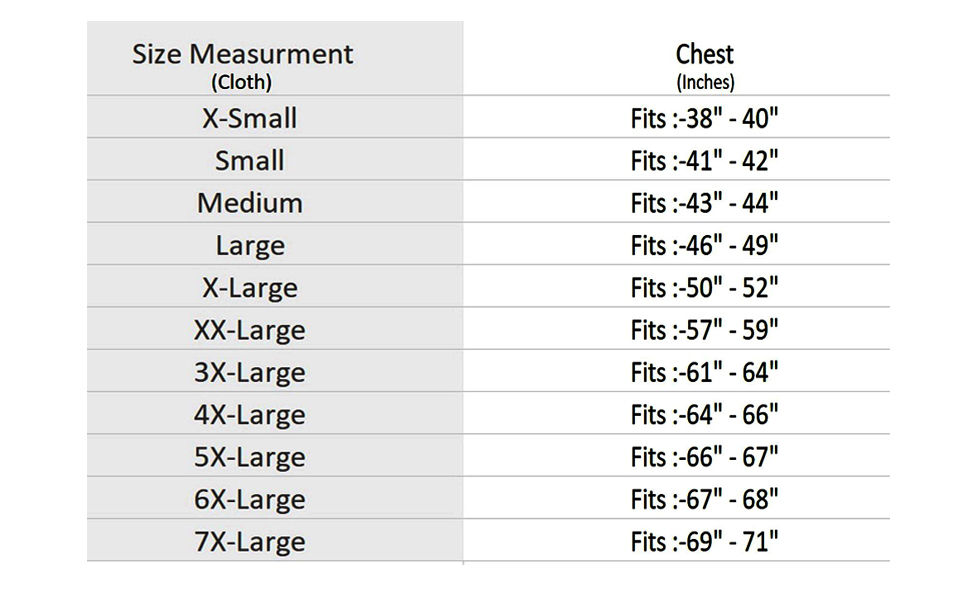Click the Chest (Inches) column header
The height and width of the screenshot is (600, 970).
[705, 64]
